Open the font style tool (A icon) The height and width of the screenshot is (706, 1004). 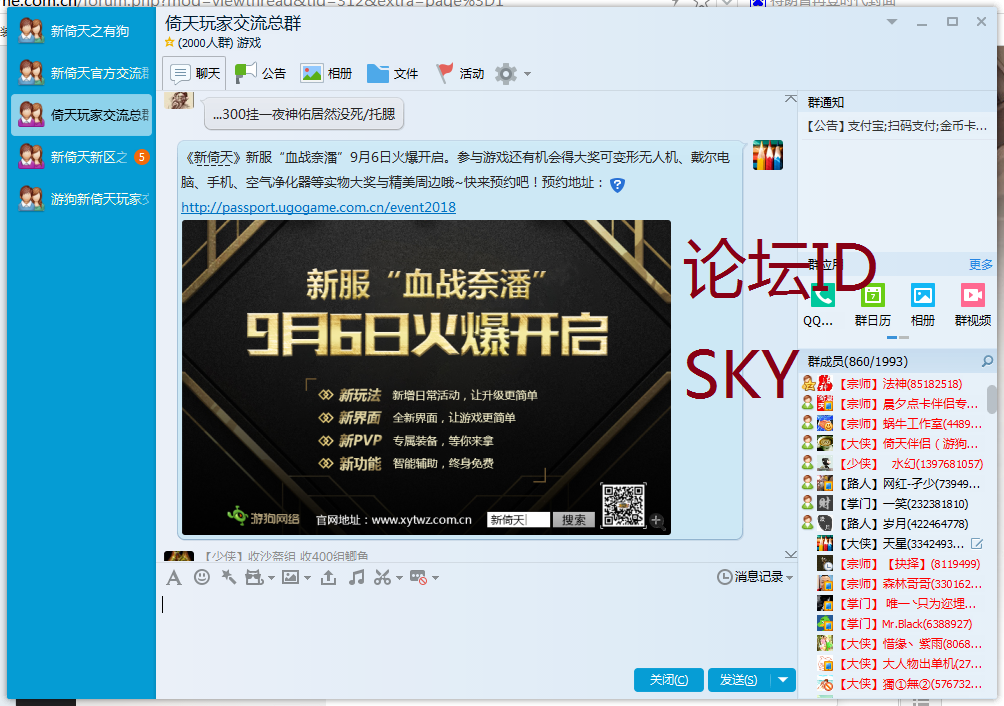[174, 578]
